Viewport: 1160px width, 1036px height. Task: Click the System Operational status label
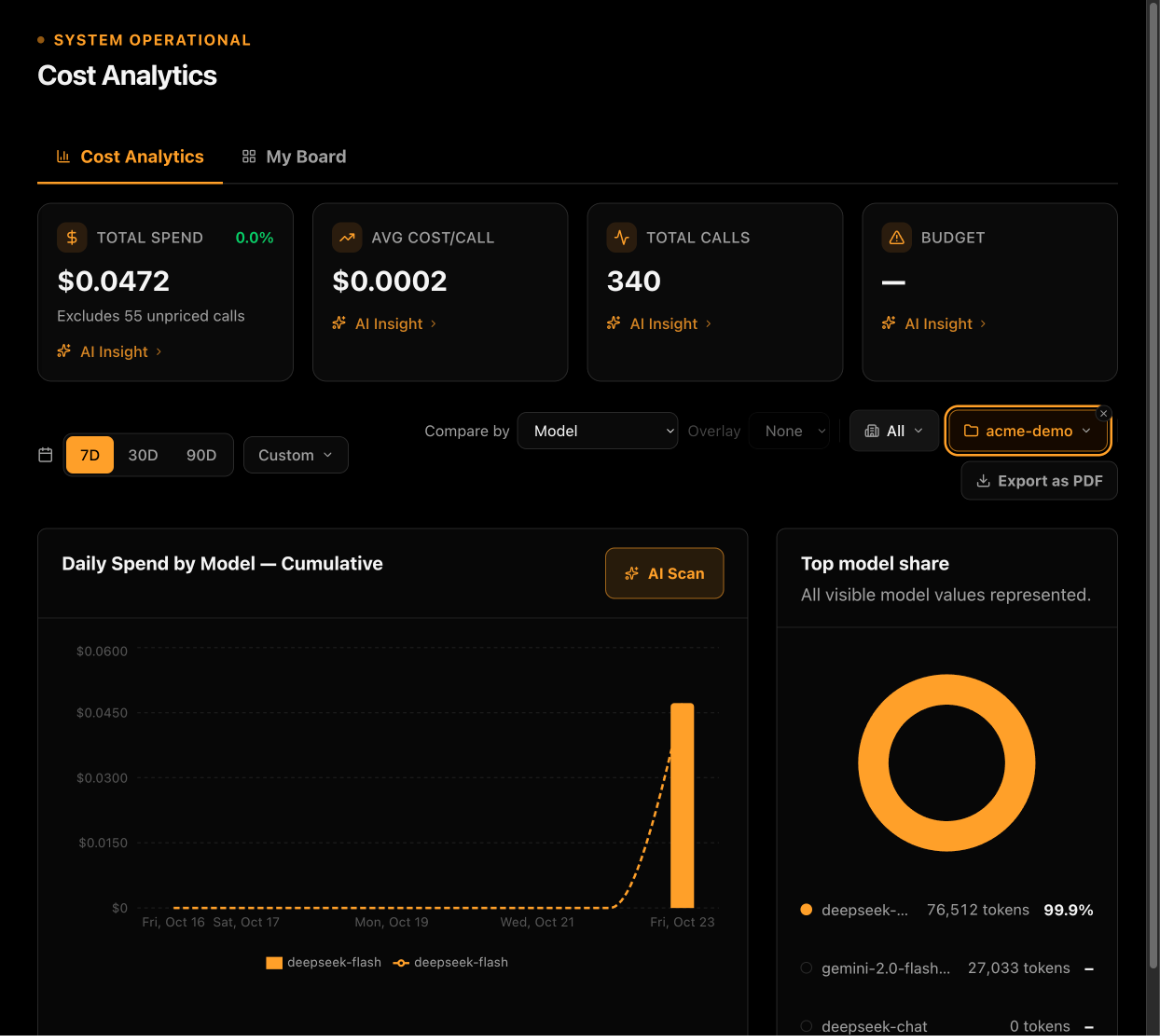pos(152,40)
